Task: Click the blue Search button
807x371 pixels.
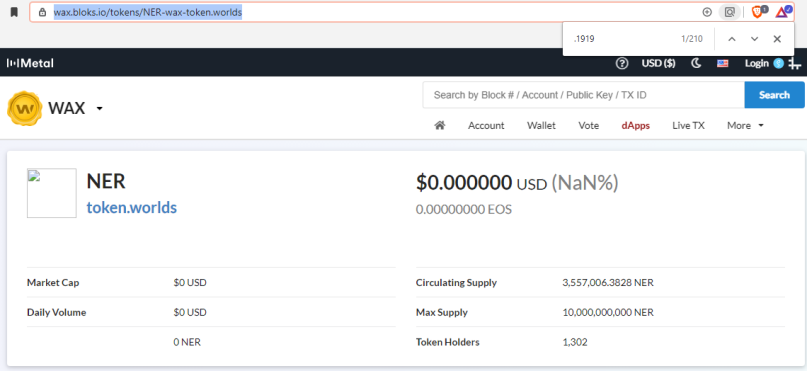Action: coord(774,95)
